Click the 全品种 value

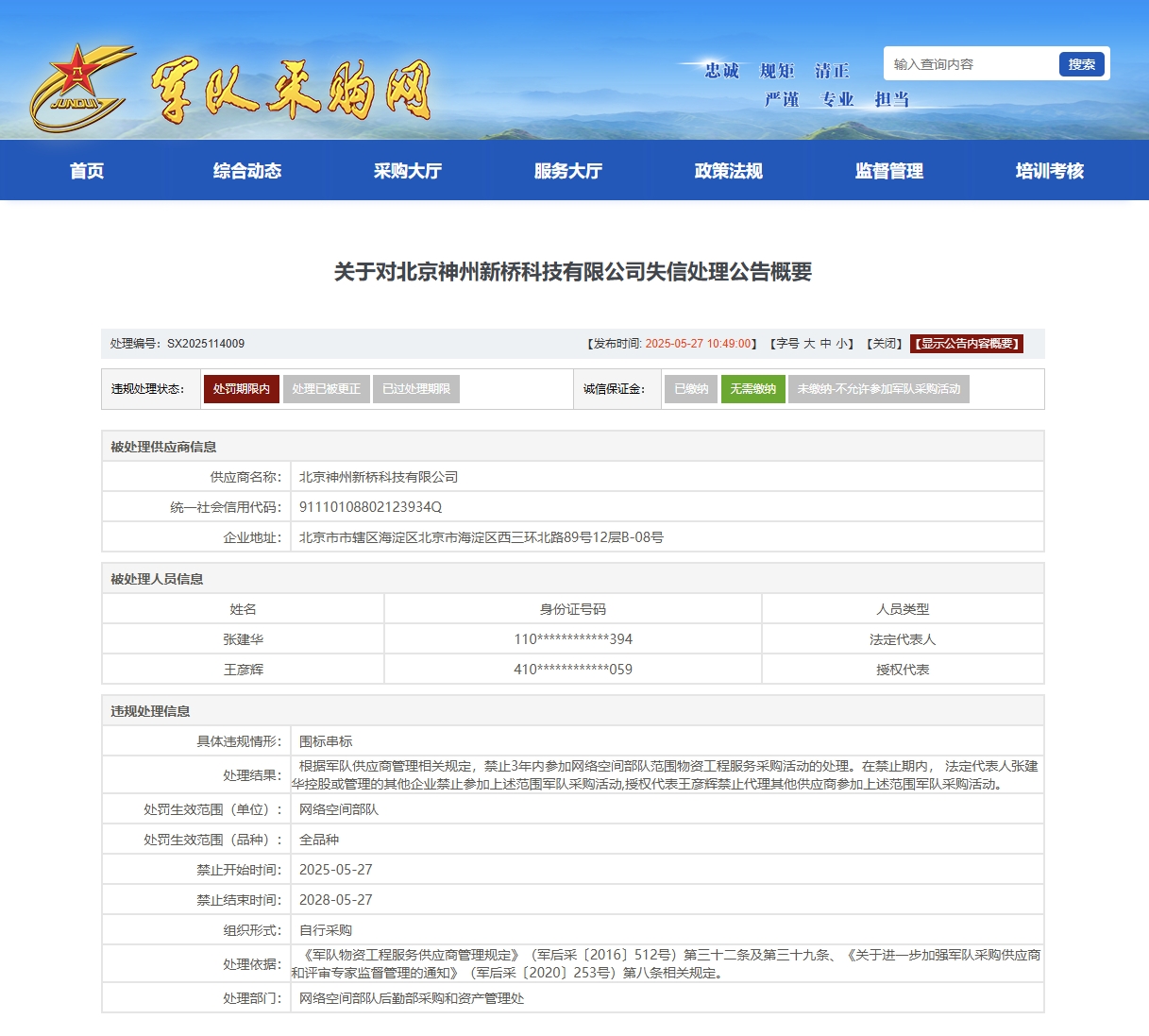(x=319, y=840)
